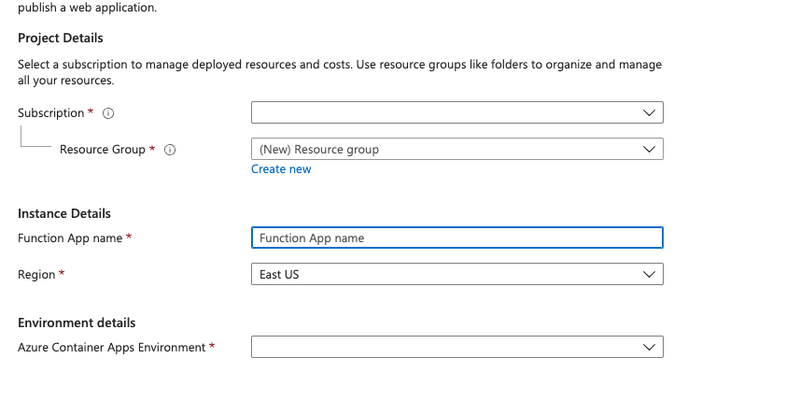Click the Create new link

[281, 169]
